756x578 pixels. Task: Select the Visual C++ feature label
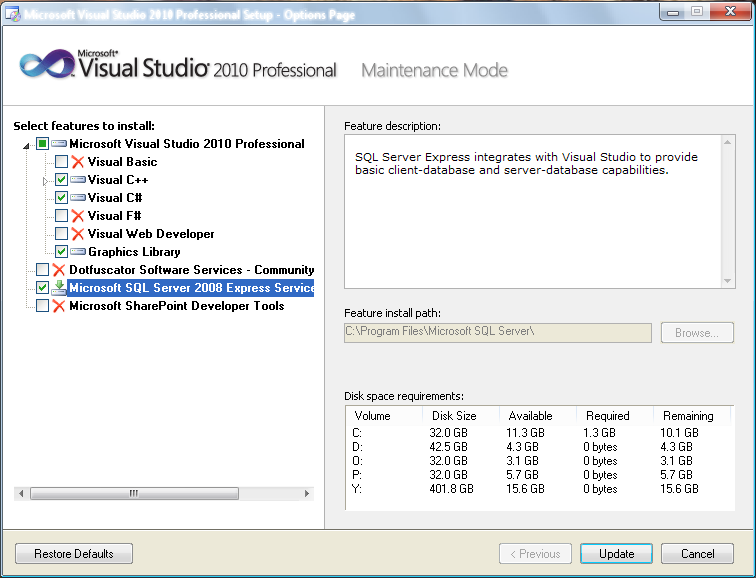click(118, 180)
